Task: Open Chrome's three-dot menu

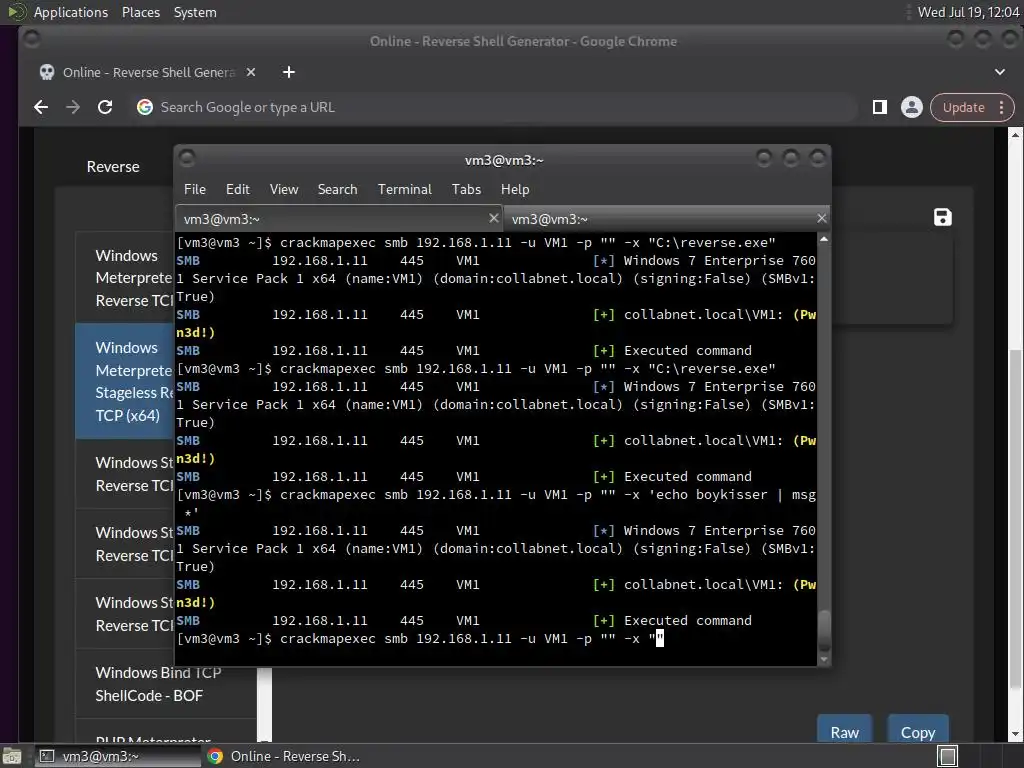Action: (1001, 107)
